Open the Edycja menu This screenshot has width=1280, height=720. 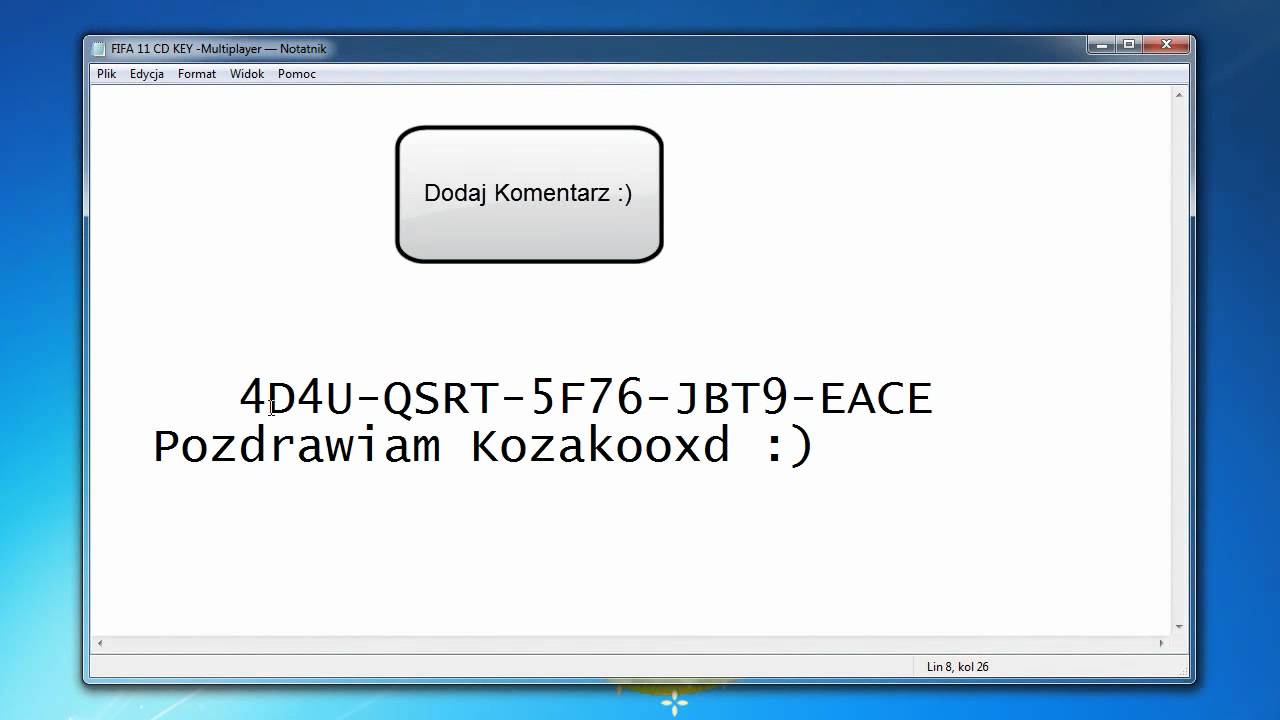click(x=147, y=74)
